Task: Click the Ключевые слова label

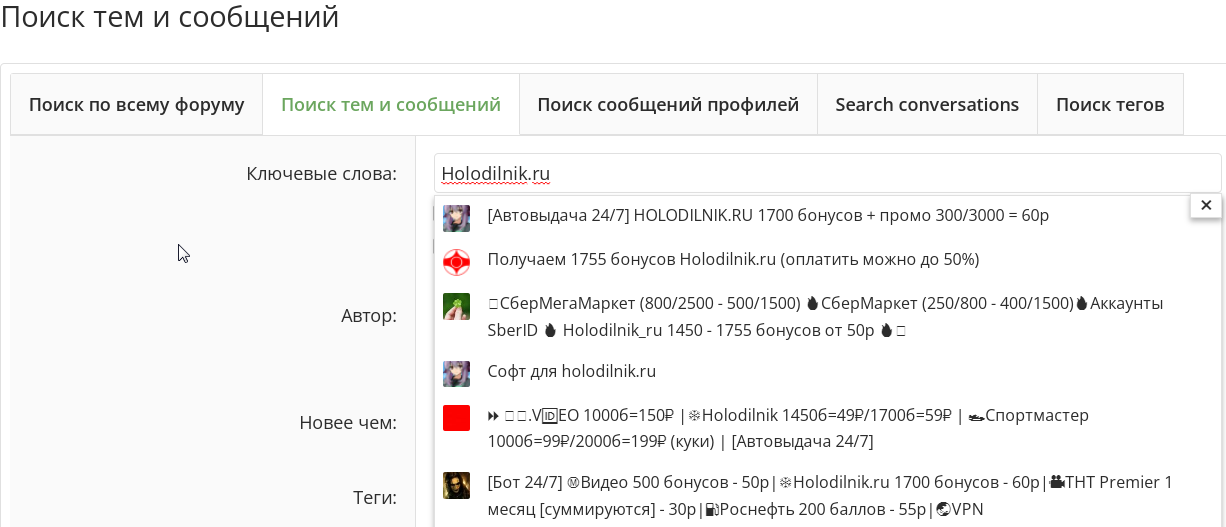Action: pyautogui.click(x=321, y=174)
